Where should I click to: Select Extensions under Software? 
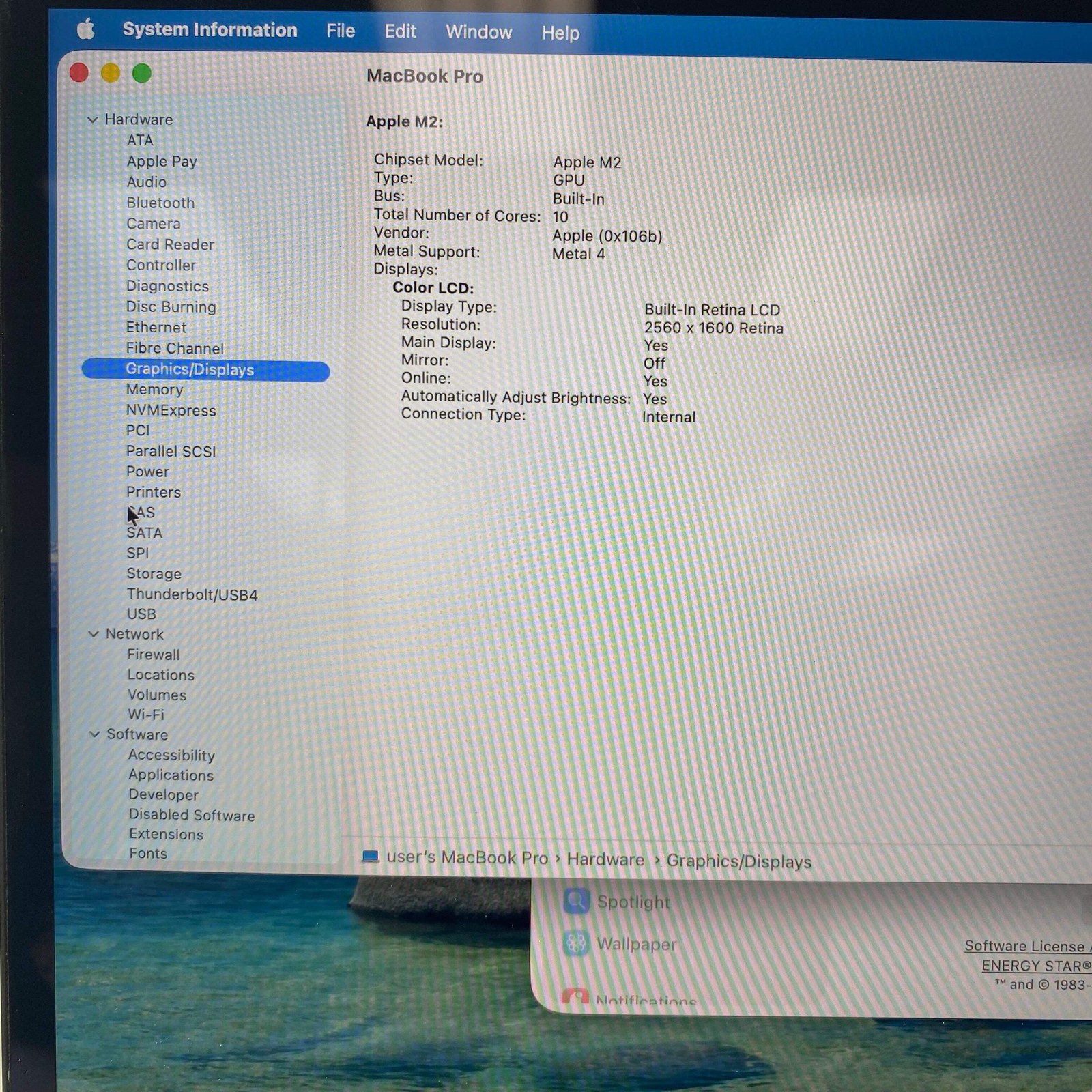tap(166, 835)
